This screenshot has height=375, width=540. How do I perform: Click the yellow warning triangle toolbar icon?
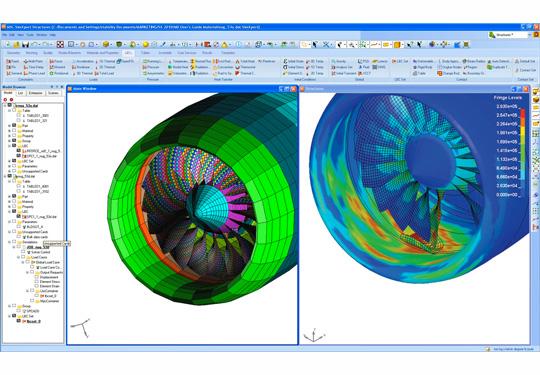(x=225, y=44)
